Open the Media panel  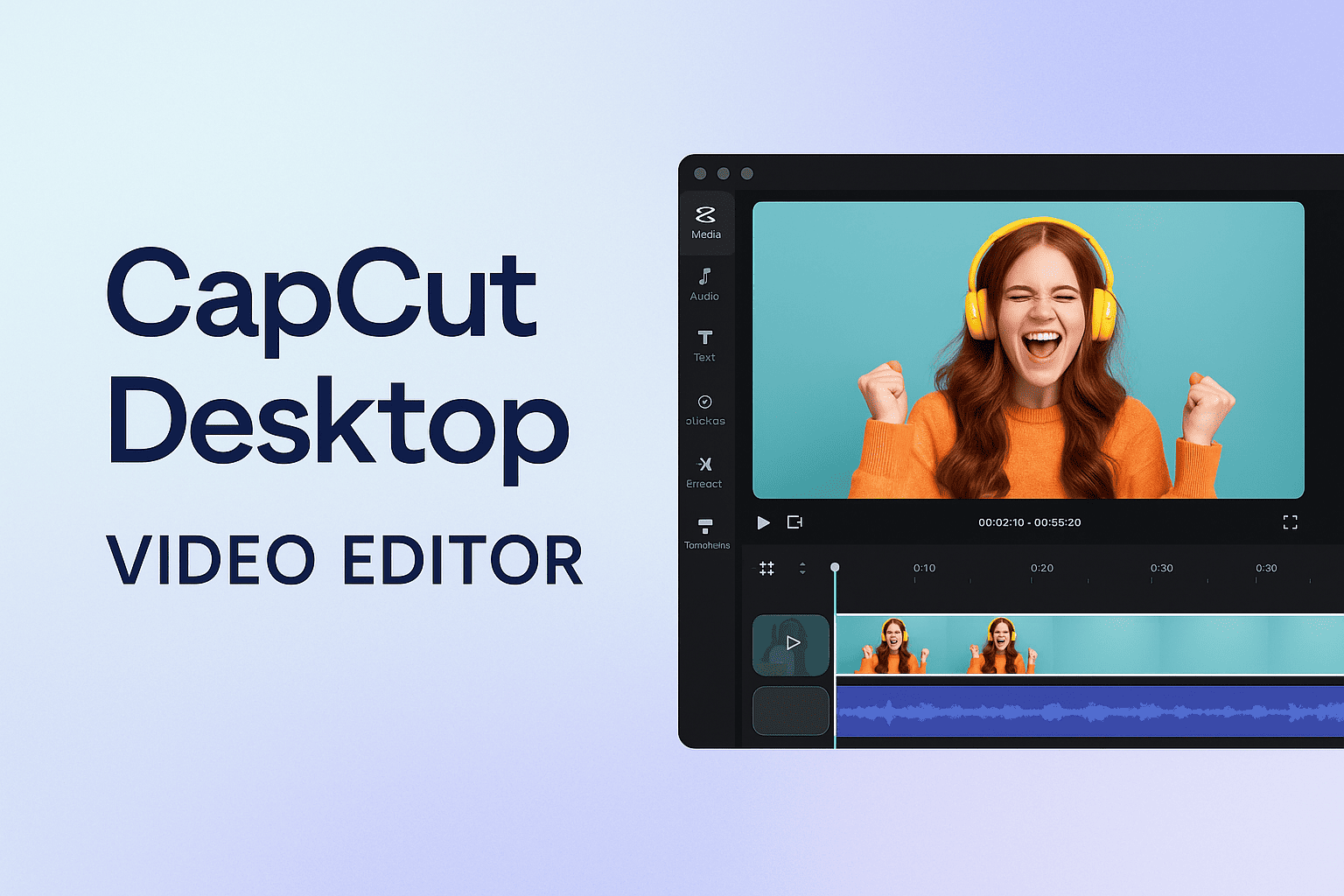[x=705, y=223]
